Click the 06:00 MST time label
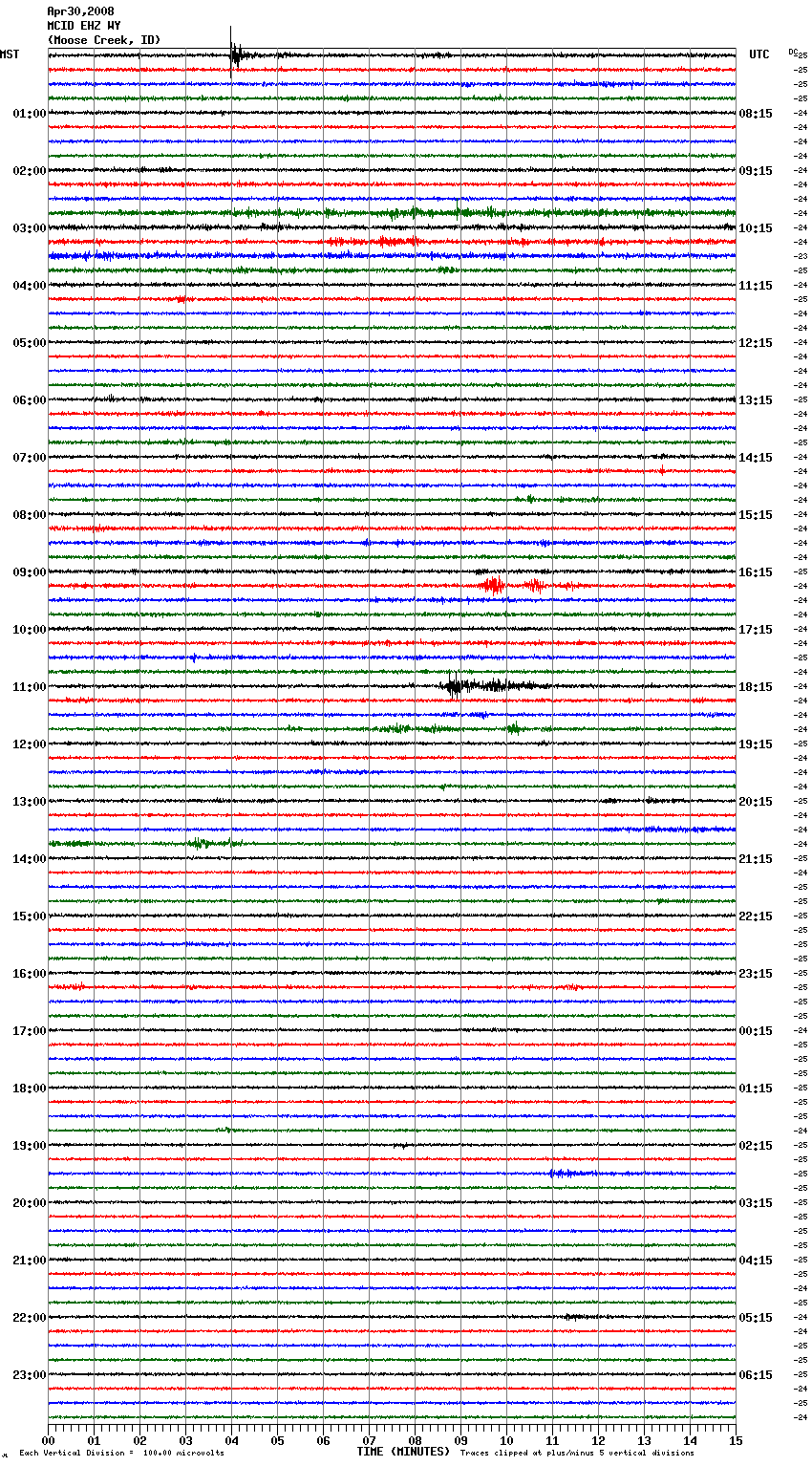812x1466 pixels. pos(30,400)
